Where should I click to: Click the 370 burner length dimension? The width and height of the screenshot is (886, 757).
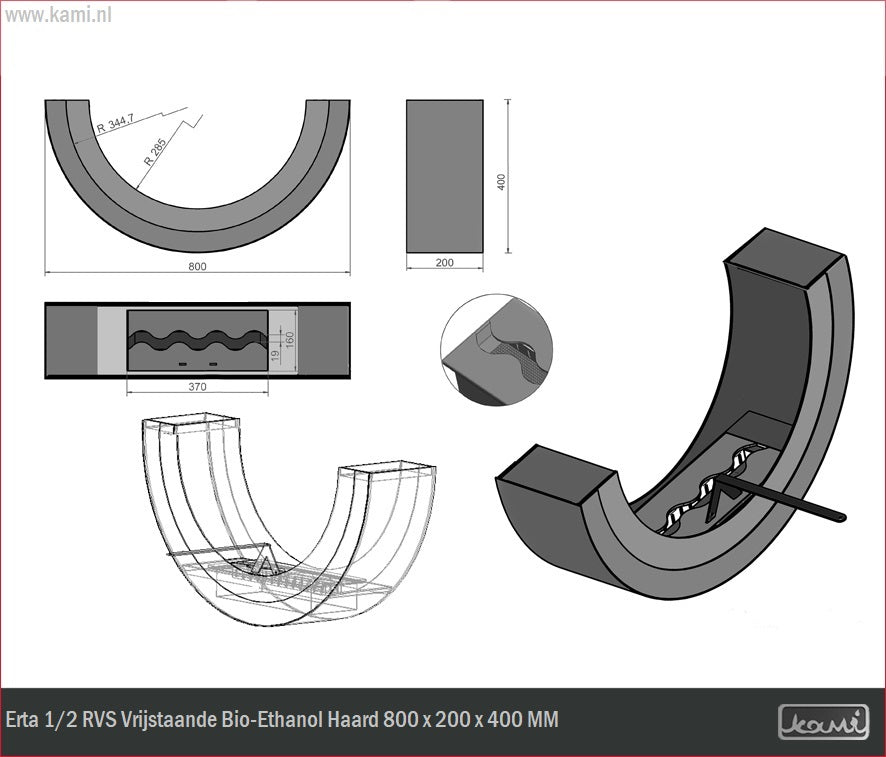[x=197, y=387]
